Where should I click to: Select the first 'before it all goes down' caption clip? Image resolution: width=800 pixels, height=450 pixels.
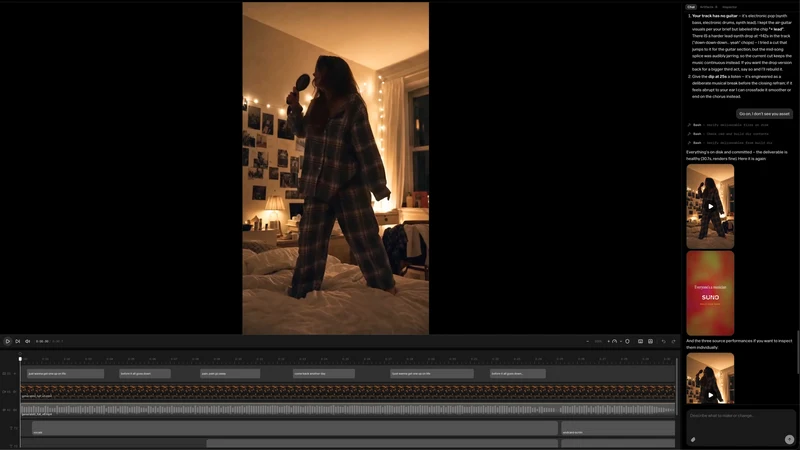(144, 373)
